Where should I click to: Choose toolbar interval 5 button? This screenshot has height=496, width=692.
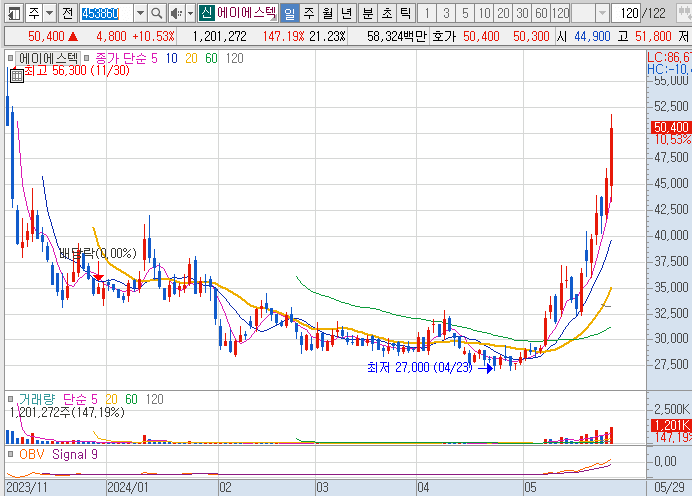point(465,13)
